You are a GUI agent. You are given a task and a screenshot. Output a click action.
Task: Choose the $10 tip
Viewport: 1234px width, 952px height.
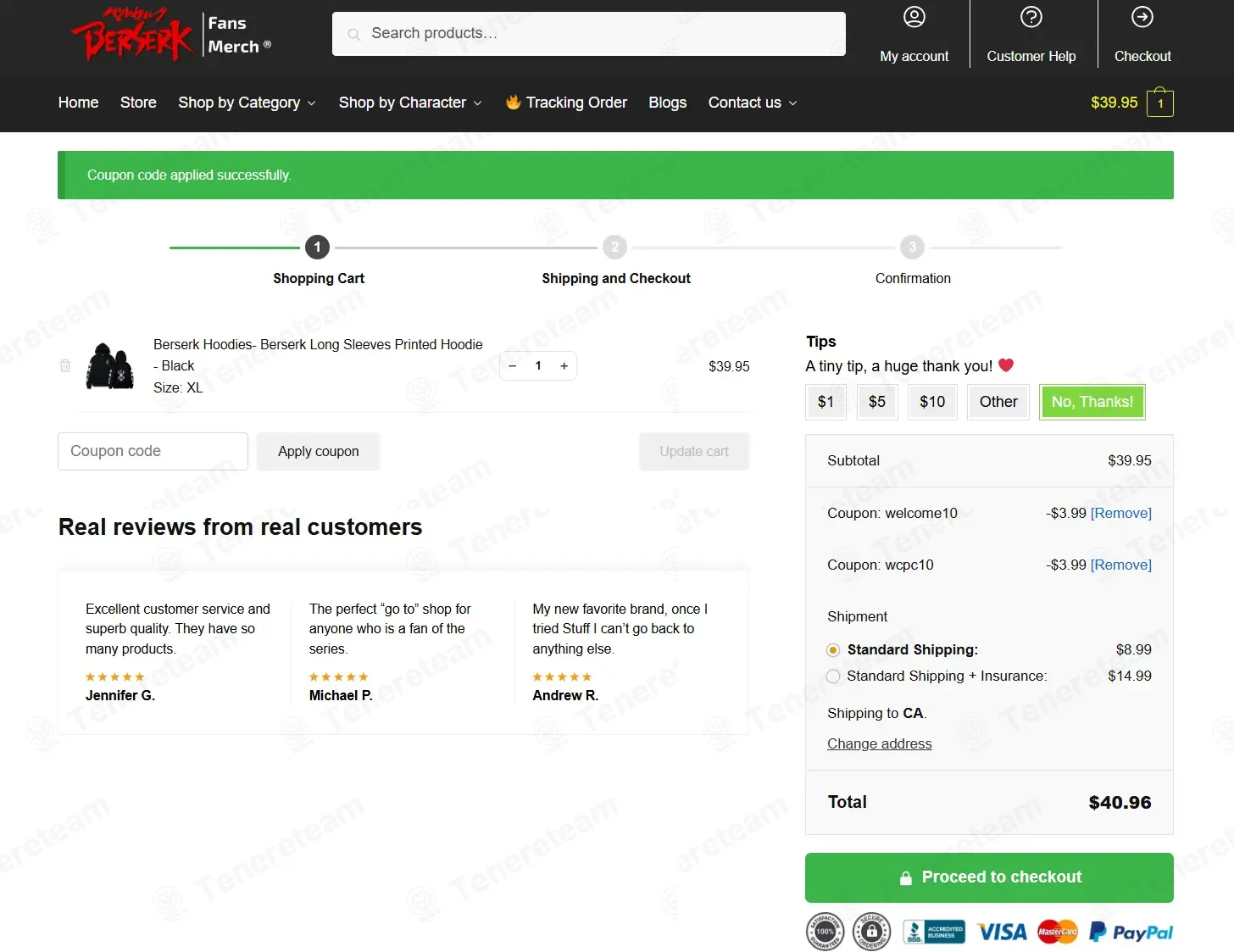point(932,402)
